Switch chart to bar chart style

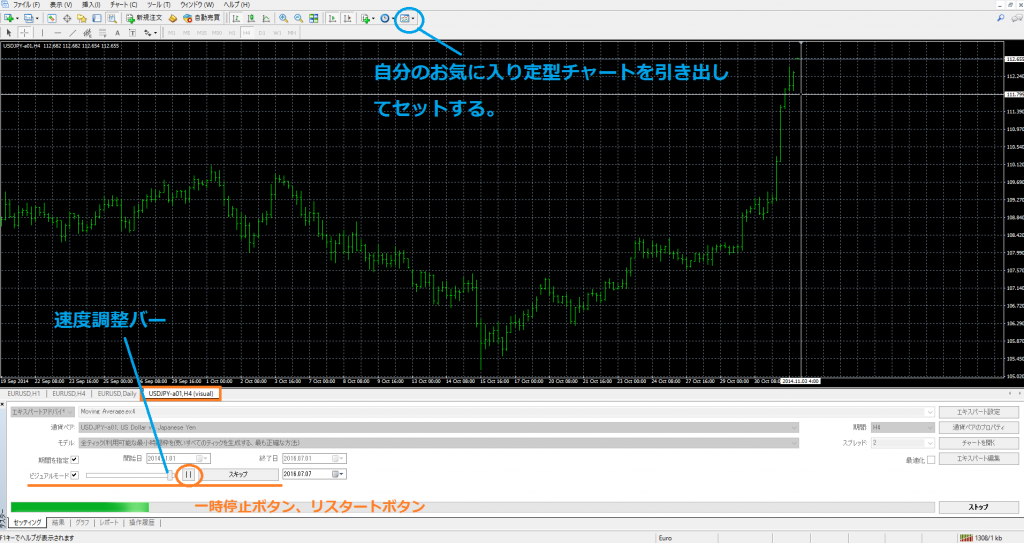coord(236,18)
